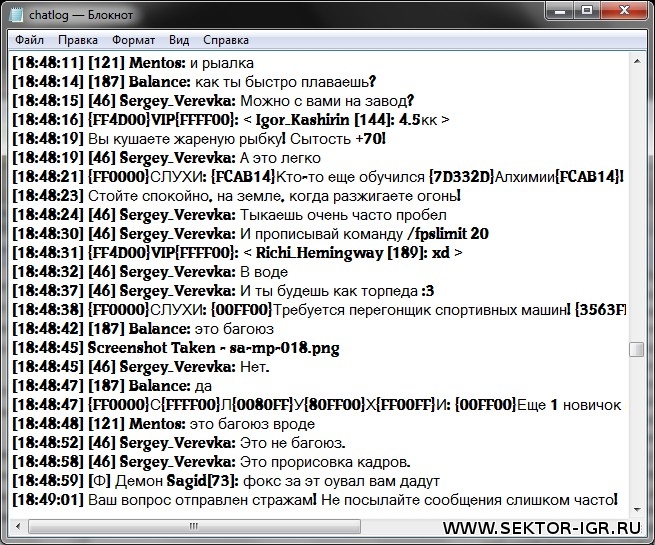The width and height of the screenshot is (655, 545).
Task: Click text 'Это не багоюз.'
Action: coord(293,443)
